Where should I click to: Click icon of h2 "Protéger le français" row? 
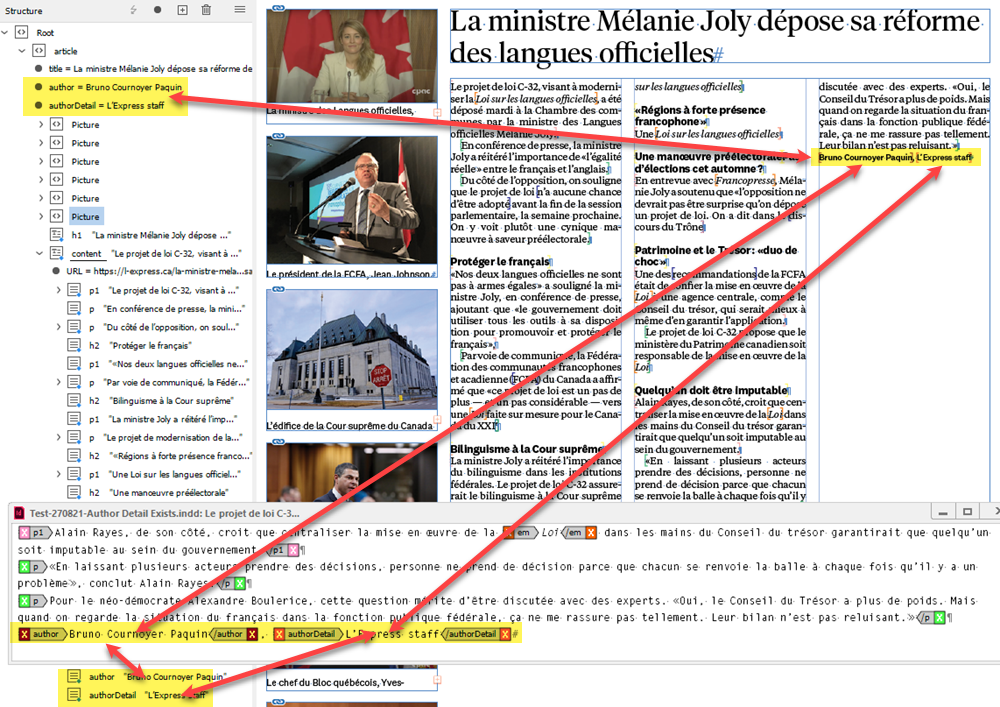pos(75,345)
